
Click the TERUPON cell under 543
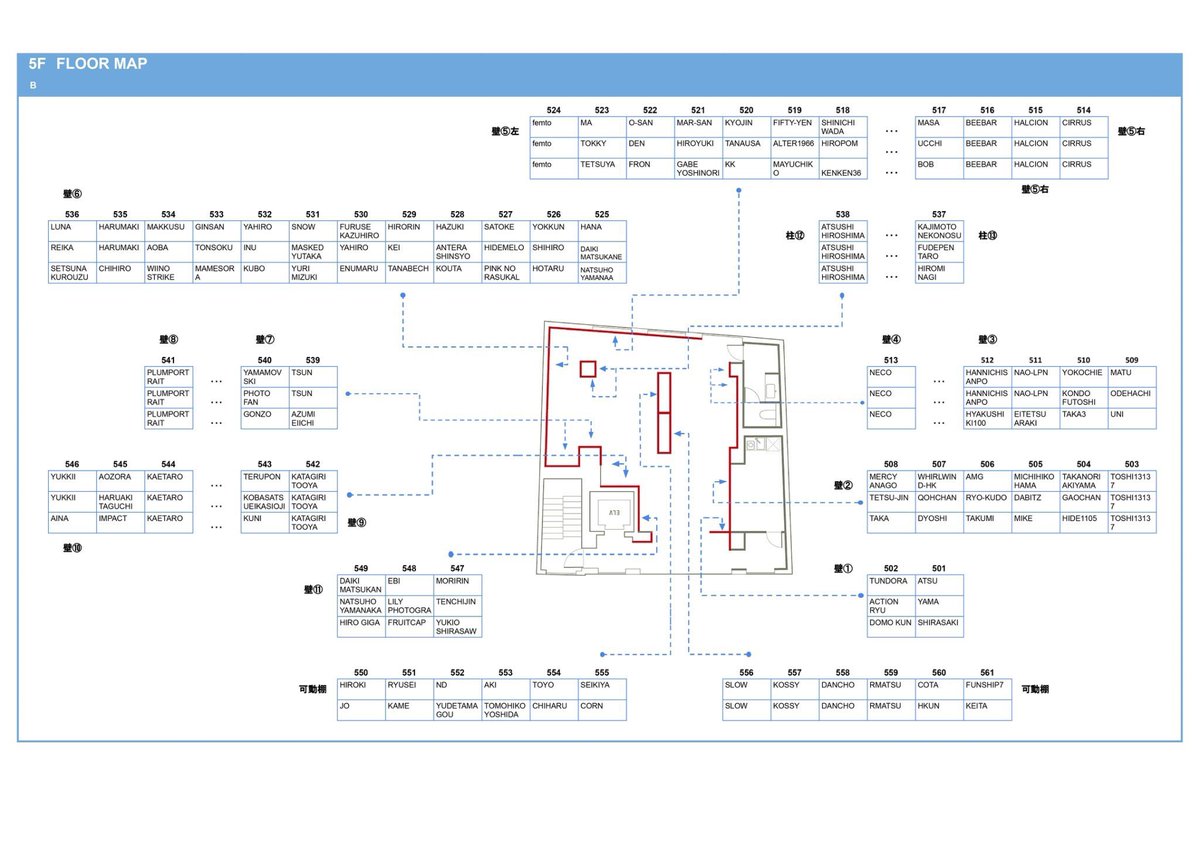click(x=265, y=482)
